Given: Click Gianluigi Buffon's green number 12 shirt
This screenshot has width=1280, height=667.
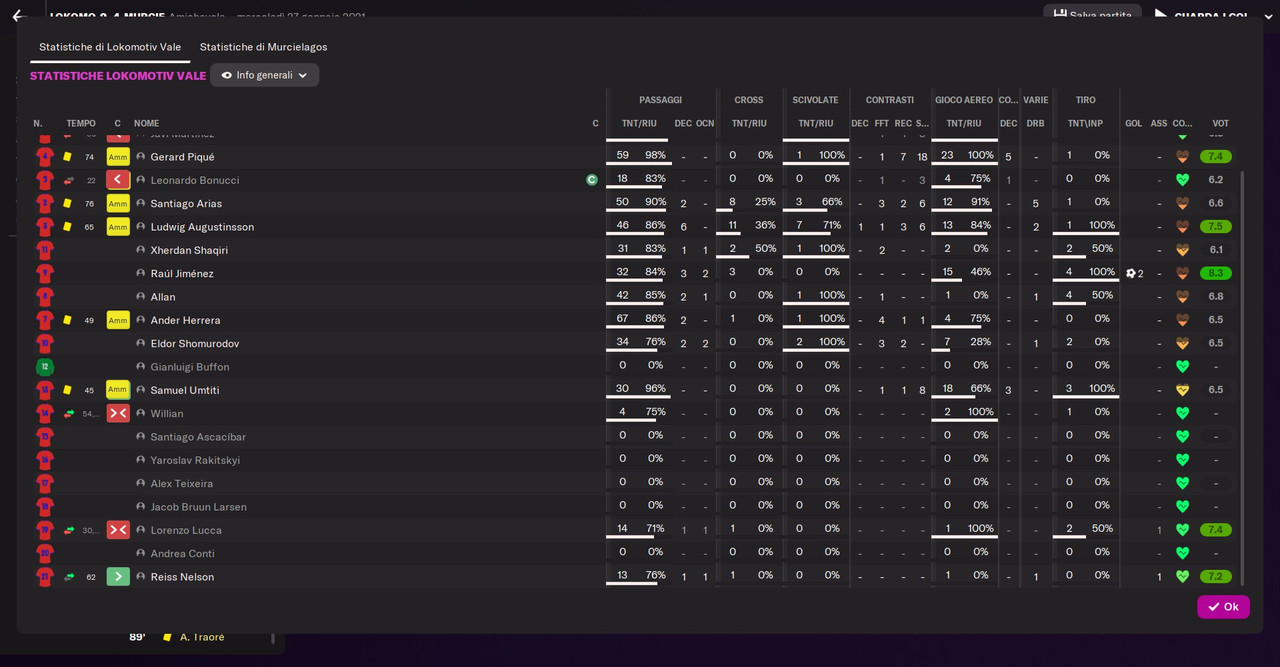Looking at the screenshot, I should [44, 367].
